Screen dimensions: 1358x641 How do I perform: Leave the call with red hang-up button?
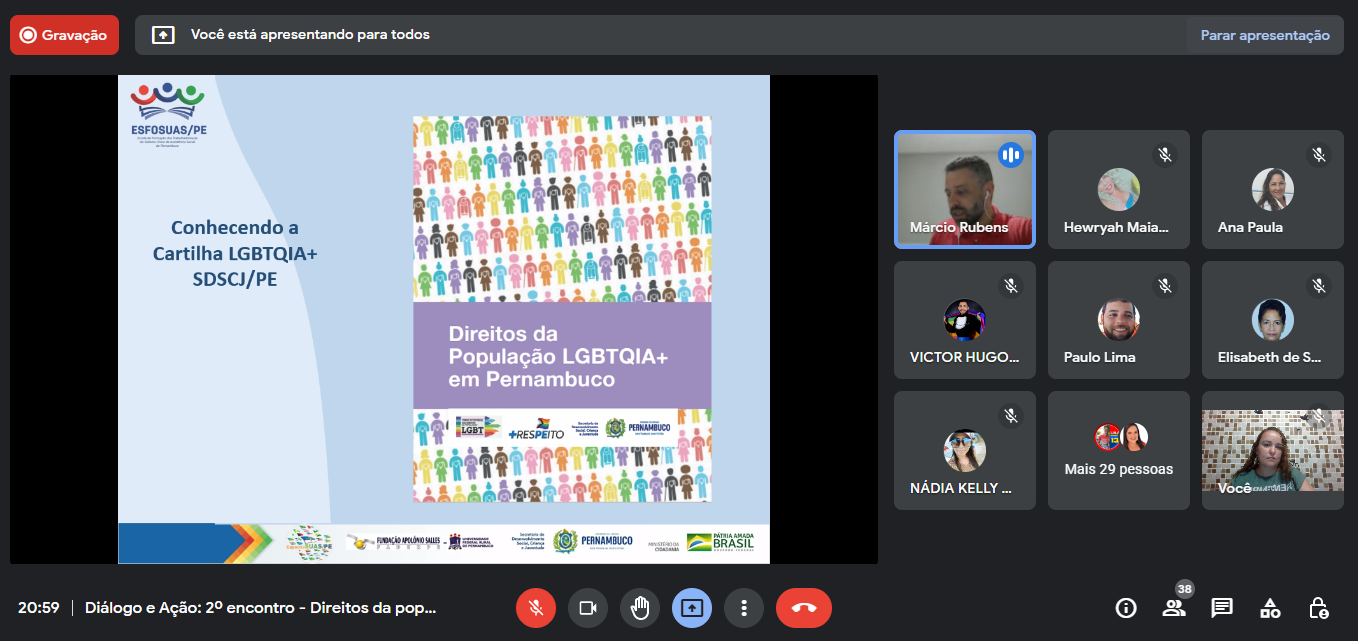(x=803, y=608)
